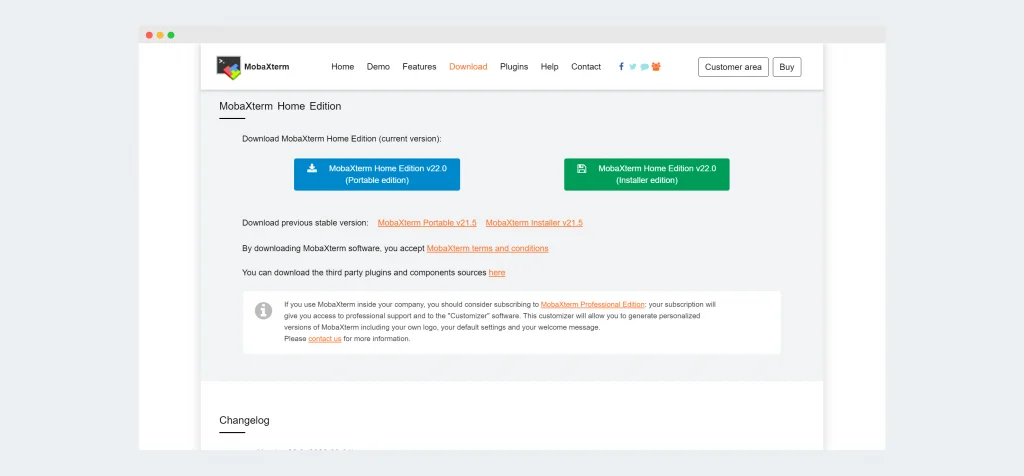Open MobaXterm Installer v21.5 link
The image size is (1024, 476).
[x=534, y=223]
